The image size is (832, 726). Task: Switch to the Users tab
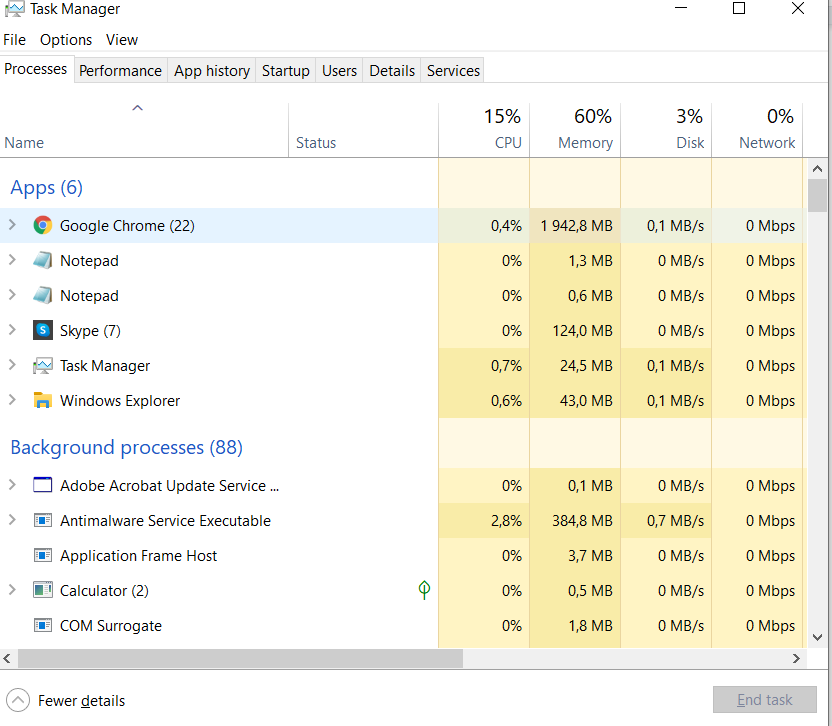339,71
